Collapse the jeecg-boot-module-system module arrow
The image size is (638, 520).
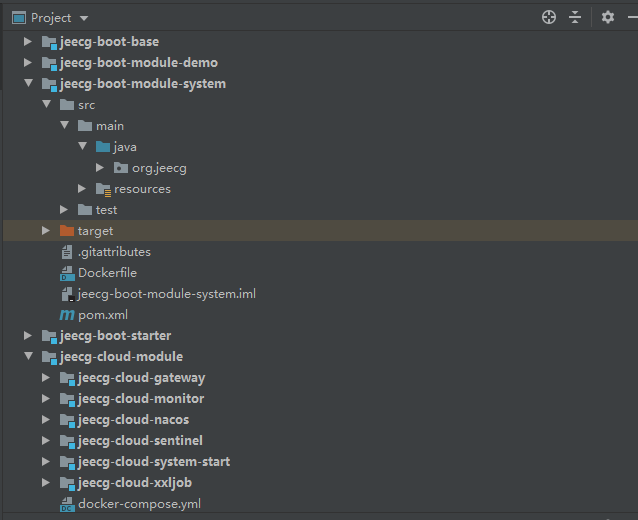pos(29,84)
